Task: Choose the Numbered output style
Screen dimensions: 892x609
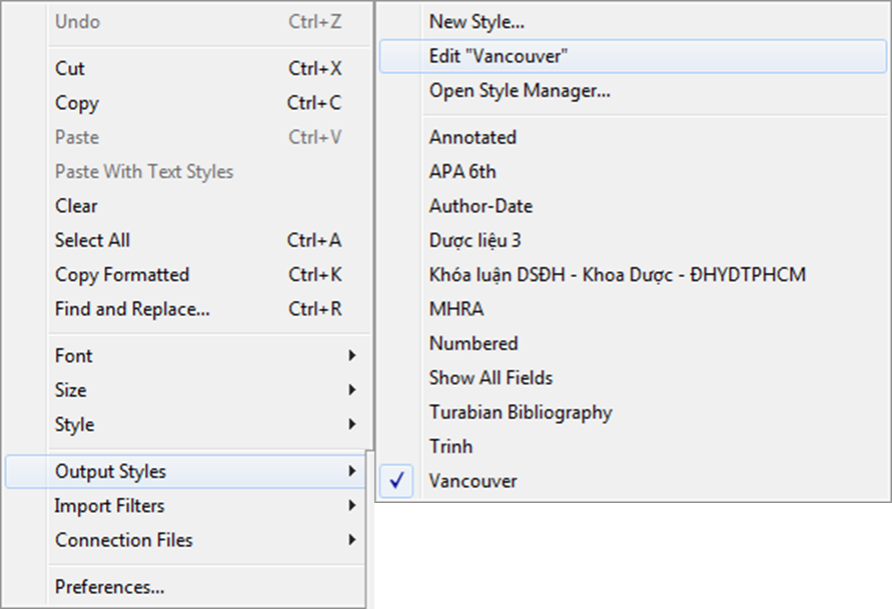Action: (633, 343)
